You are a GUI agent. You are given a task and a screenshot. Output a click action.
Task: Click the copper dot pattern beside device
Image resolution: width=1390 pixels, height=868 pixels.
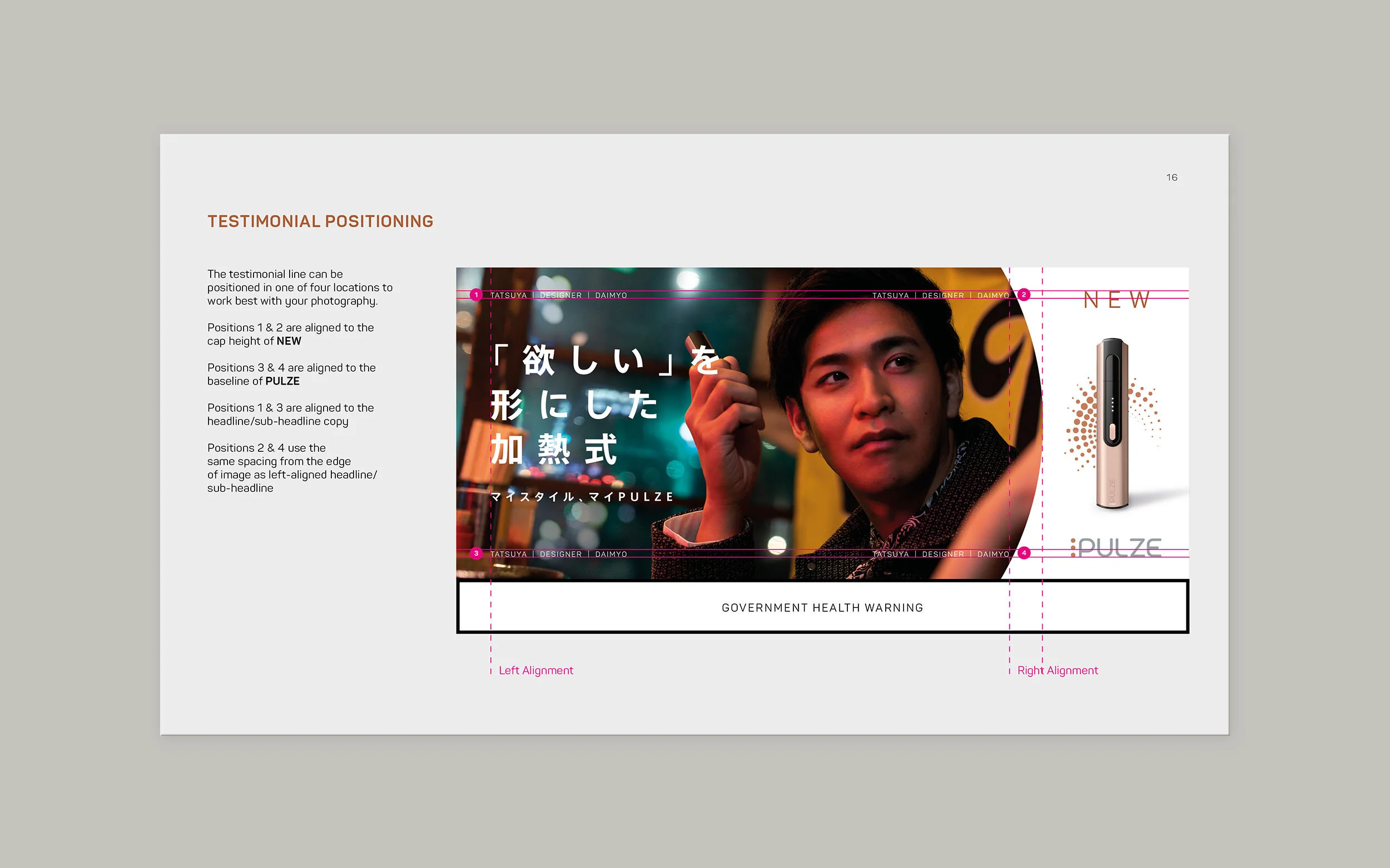click(x=1083, y=423)
